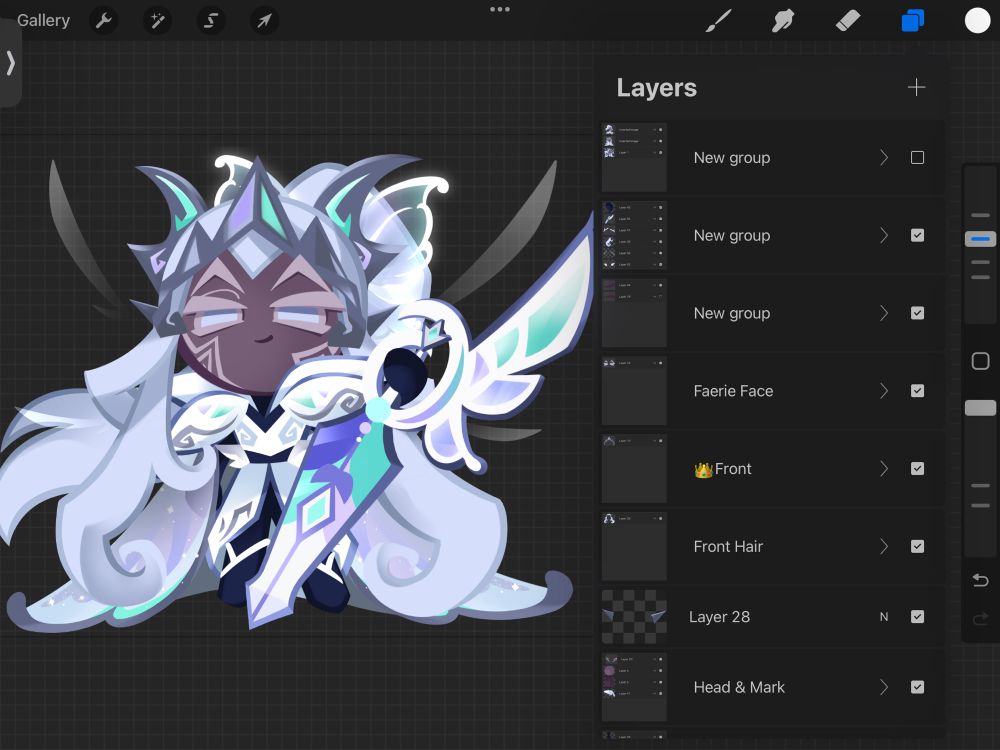Select the Head & Mark group thumbnail
The width and height of the screenshot is (1000, 750).
634,687
